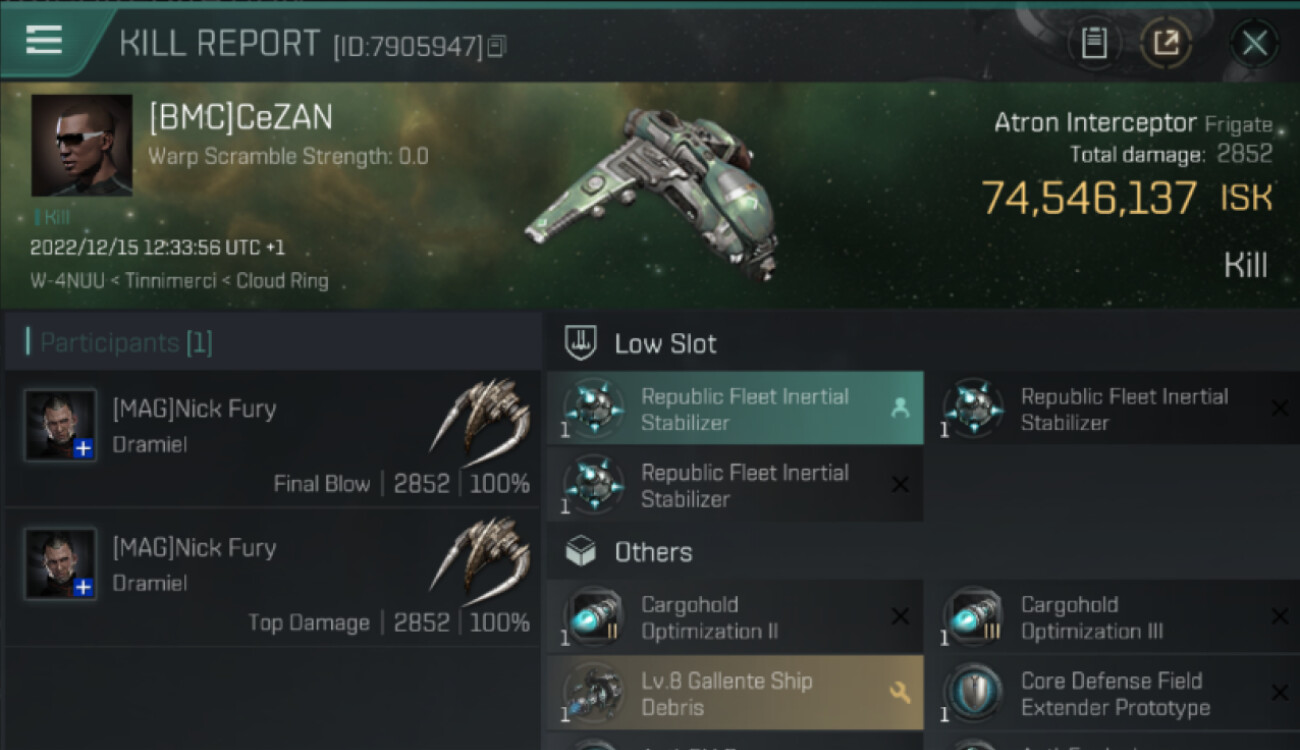Click the Cargohold Optimization II item
The height and width of the screenshot is (750, 1300).
tap(709, 618)
